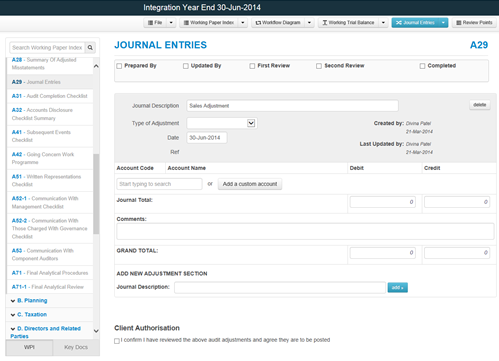The height and width of the screenshot is (361, 499).
Task: Open Working Trial Balance button
Action: [348, 23]
